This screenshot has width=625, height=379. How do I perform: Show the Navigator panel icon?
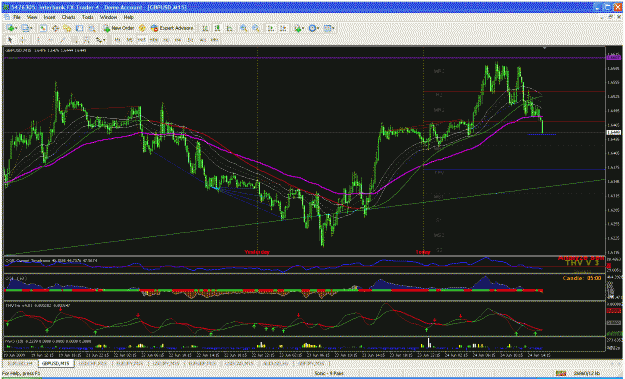(x=67, y=28)
